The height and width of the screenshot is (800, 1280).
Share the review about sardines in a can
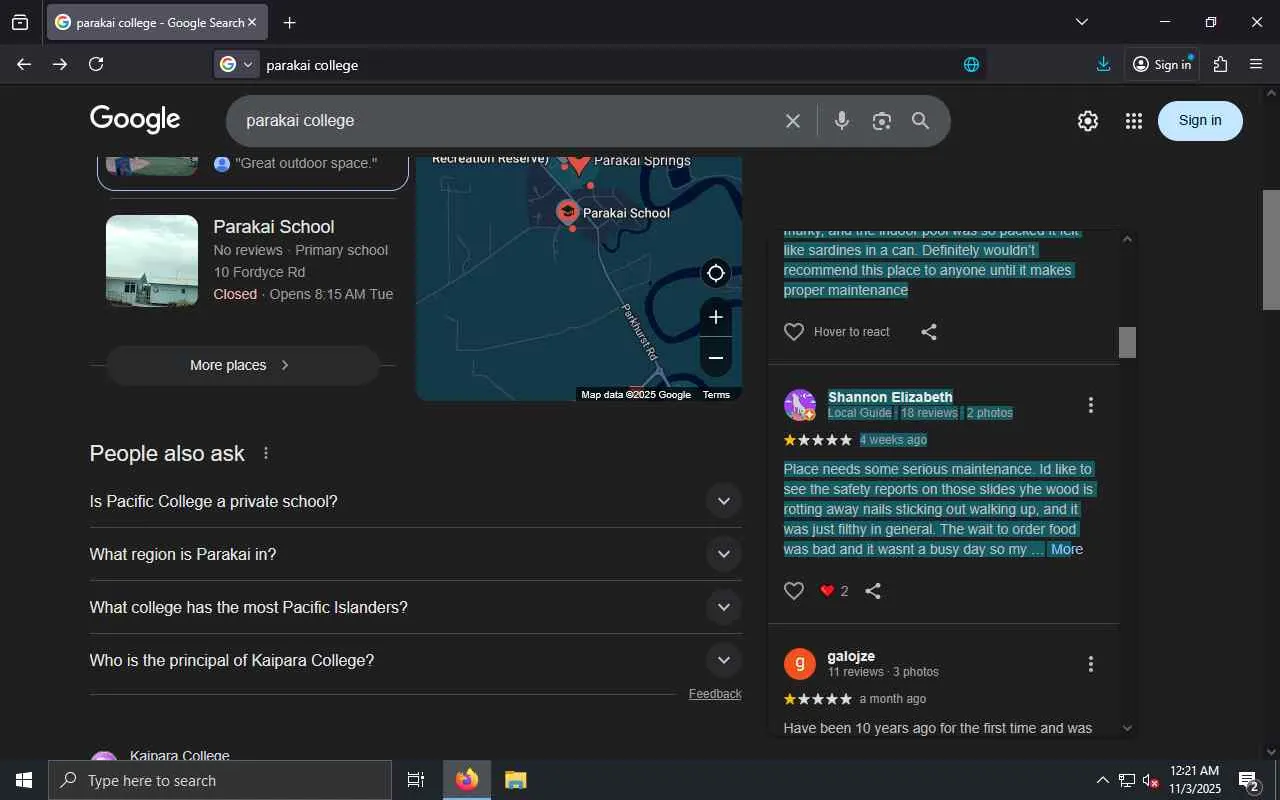coord(929,332)
